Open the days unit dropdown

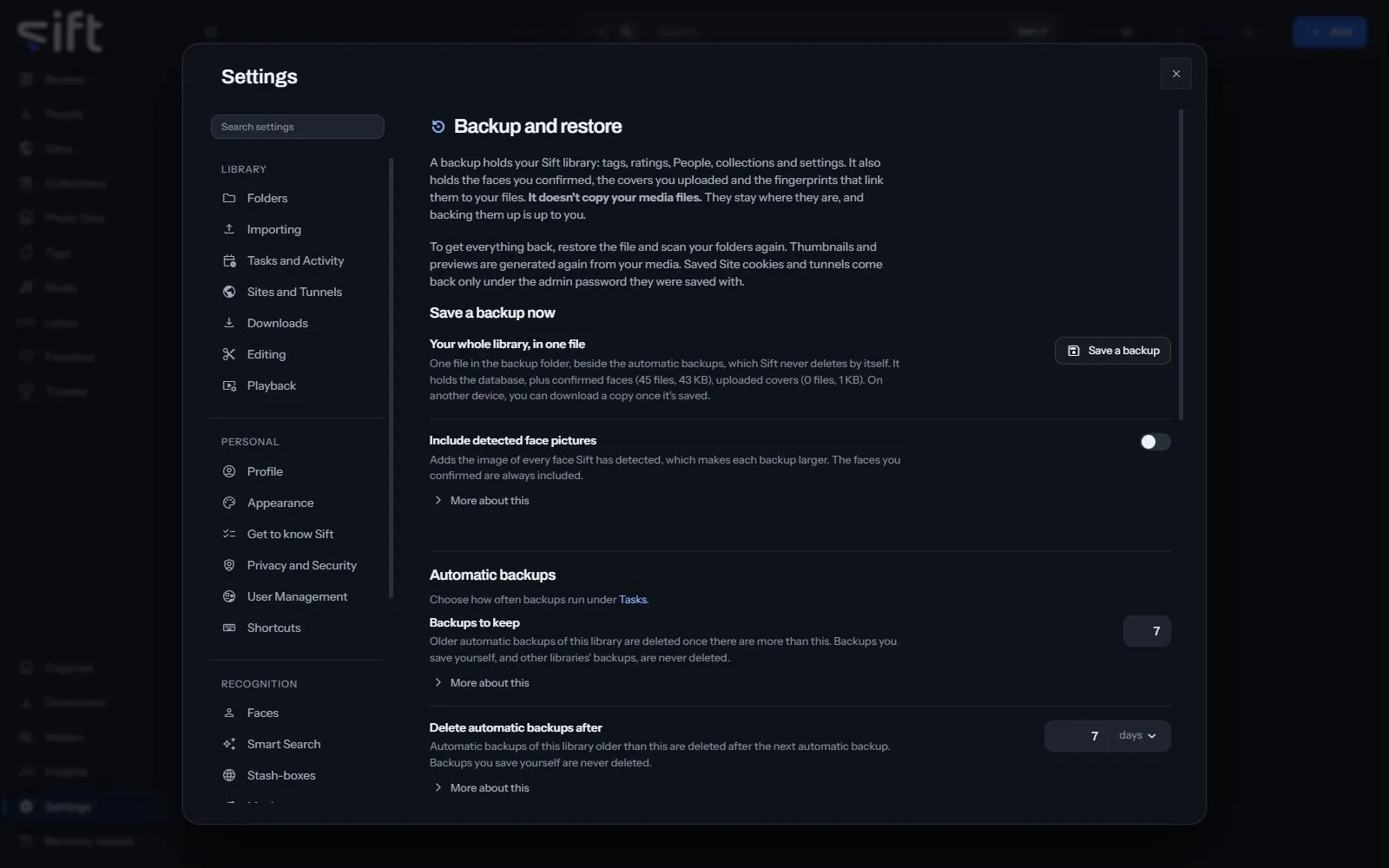point(1138,736)
